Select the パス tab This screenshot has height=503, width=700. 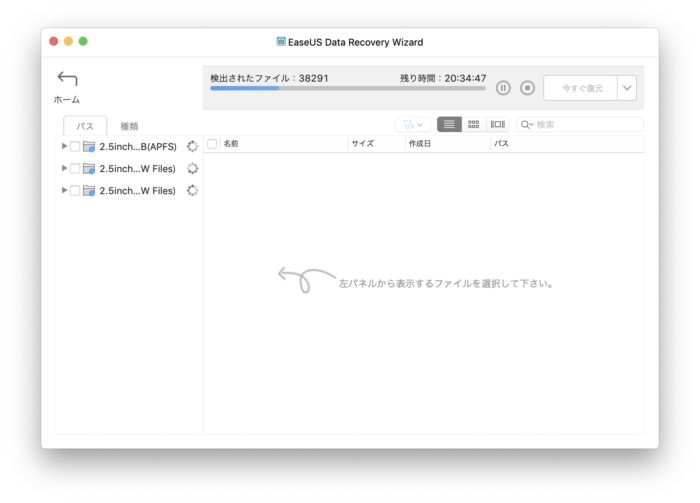85,126
